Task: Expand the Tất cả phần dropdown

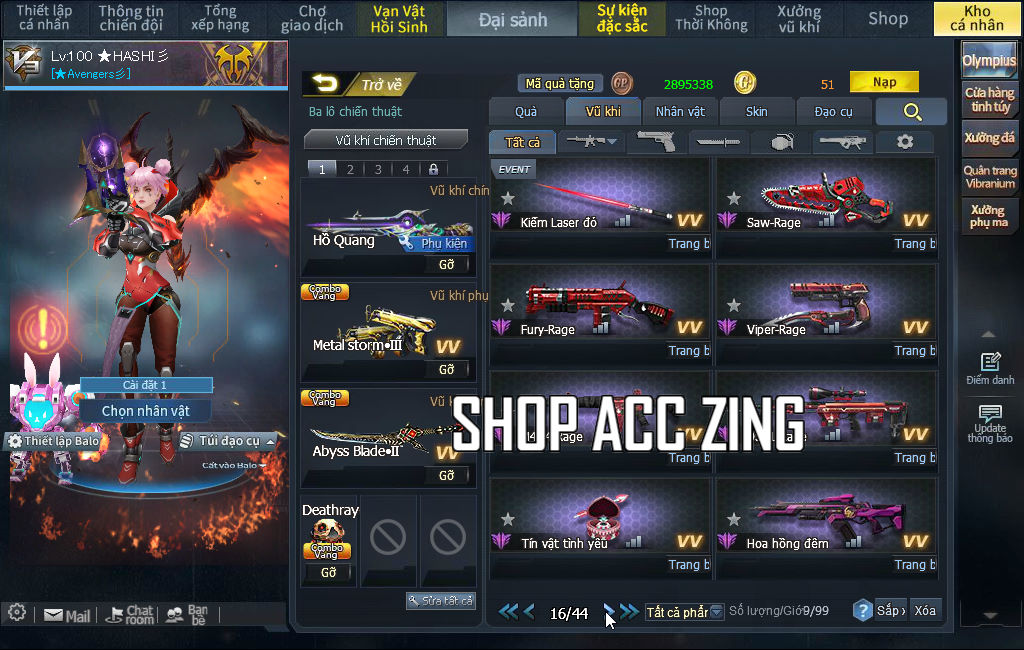Action: (684, 612)
